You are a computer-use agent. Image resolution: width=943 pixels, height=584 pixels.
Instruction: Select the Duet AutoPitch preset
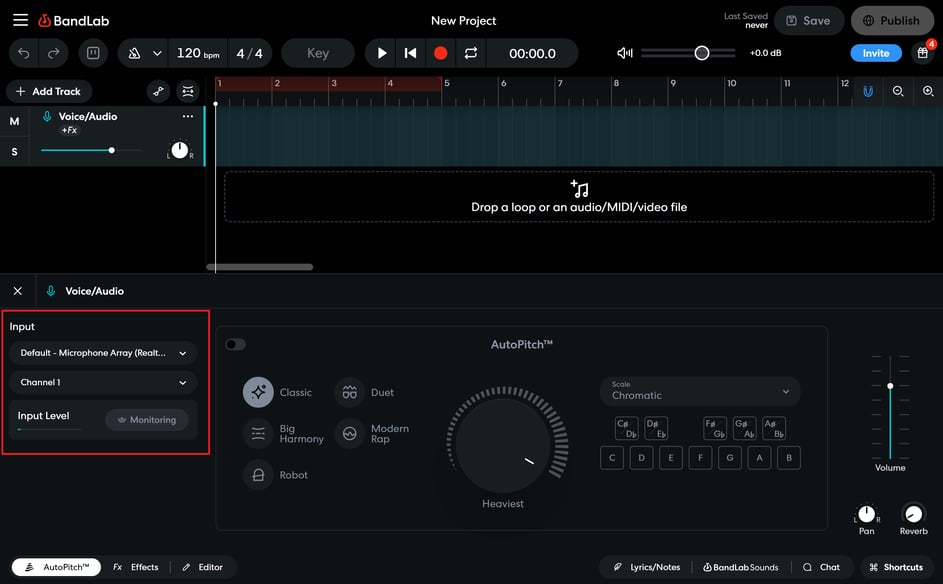tap(364, 392)
